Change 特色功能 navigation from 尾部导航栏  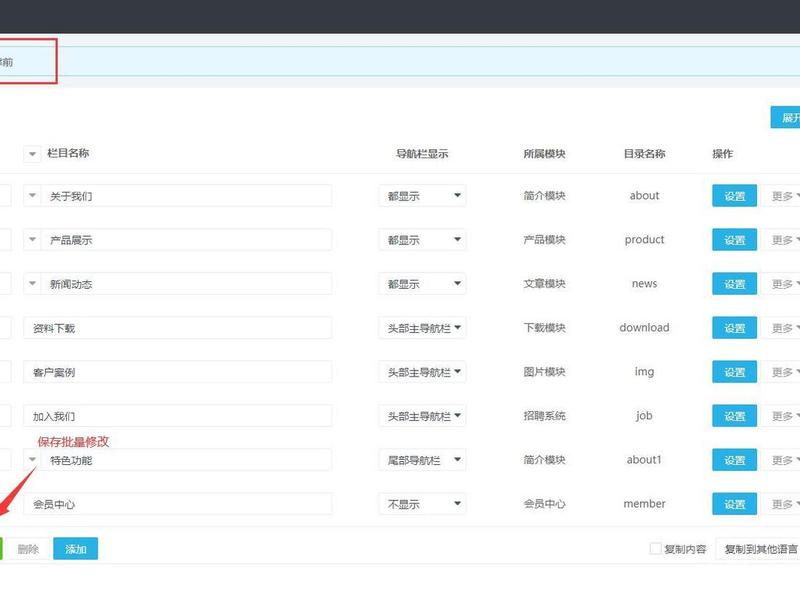pyautogui.click(x=422, y=460)
